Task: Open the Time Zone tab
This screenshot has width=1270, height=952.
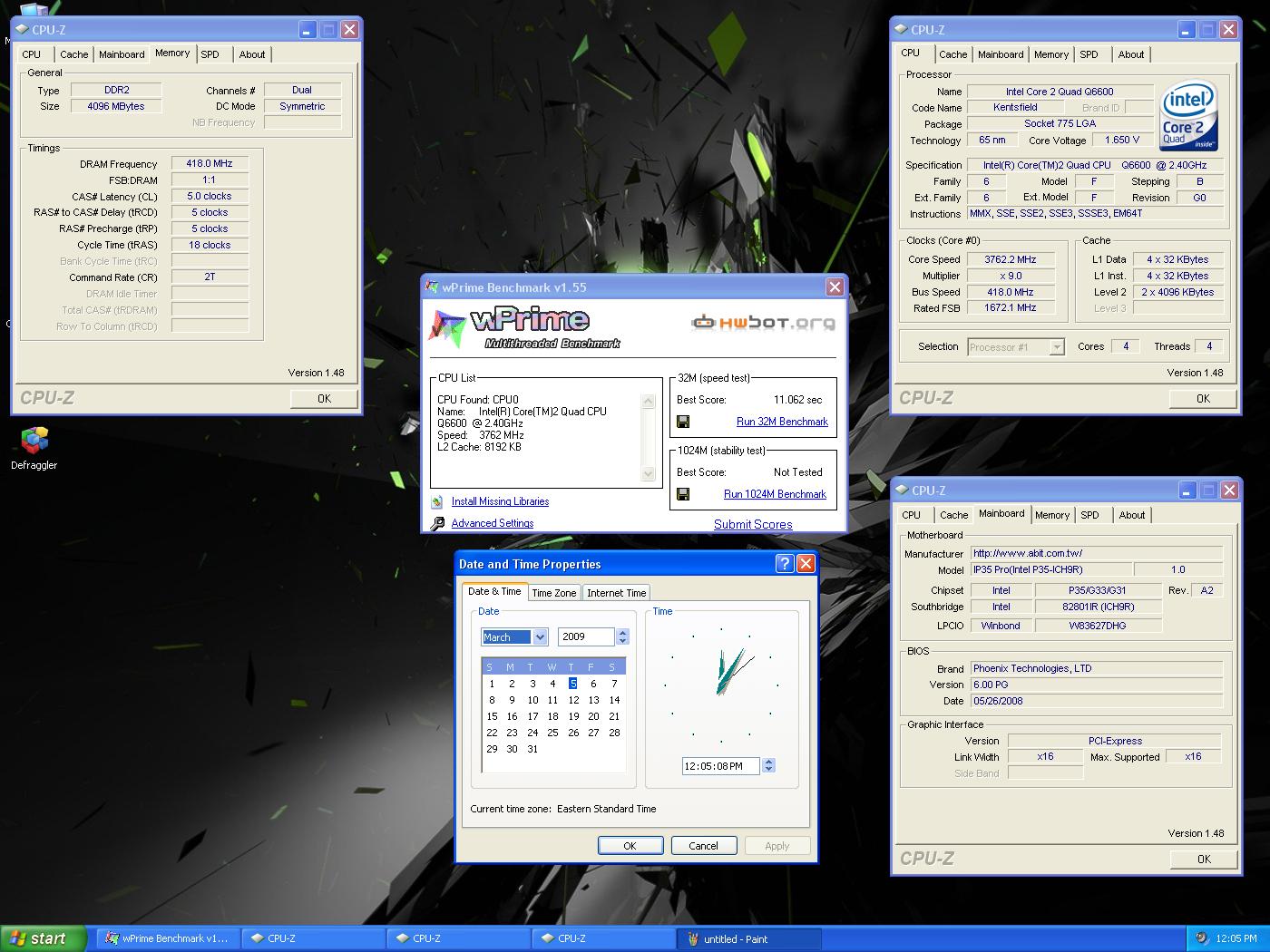Action: coord(553,593)
